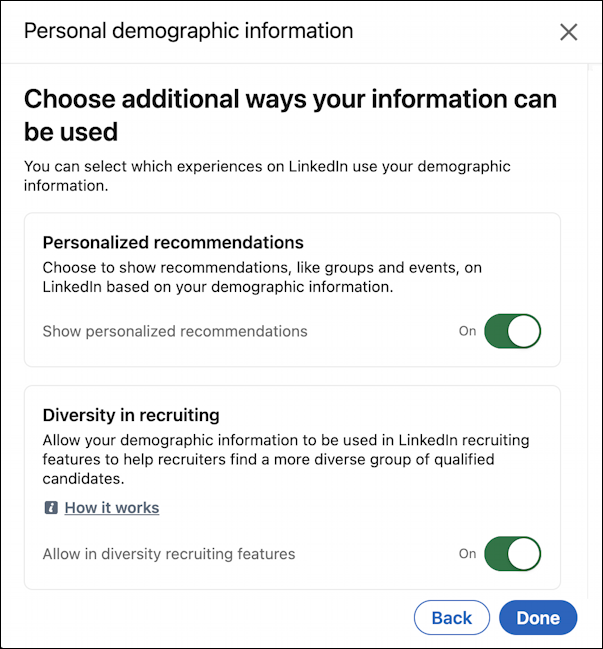Click the intro sentence about LinkedIn experiences

[267, 176]
